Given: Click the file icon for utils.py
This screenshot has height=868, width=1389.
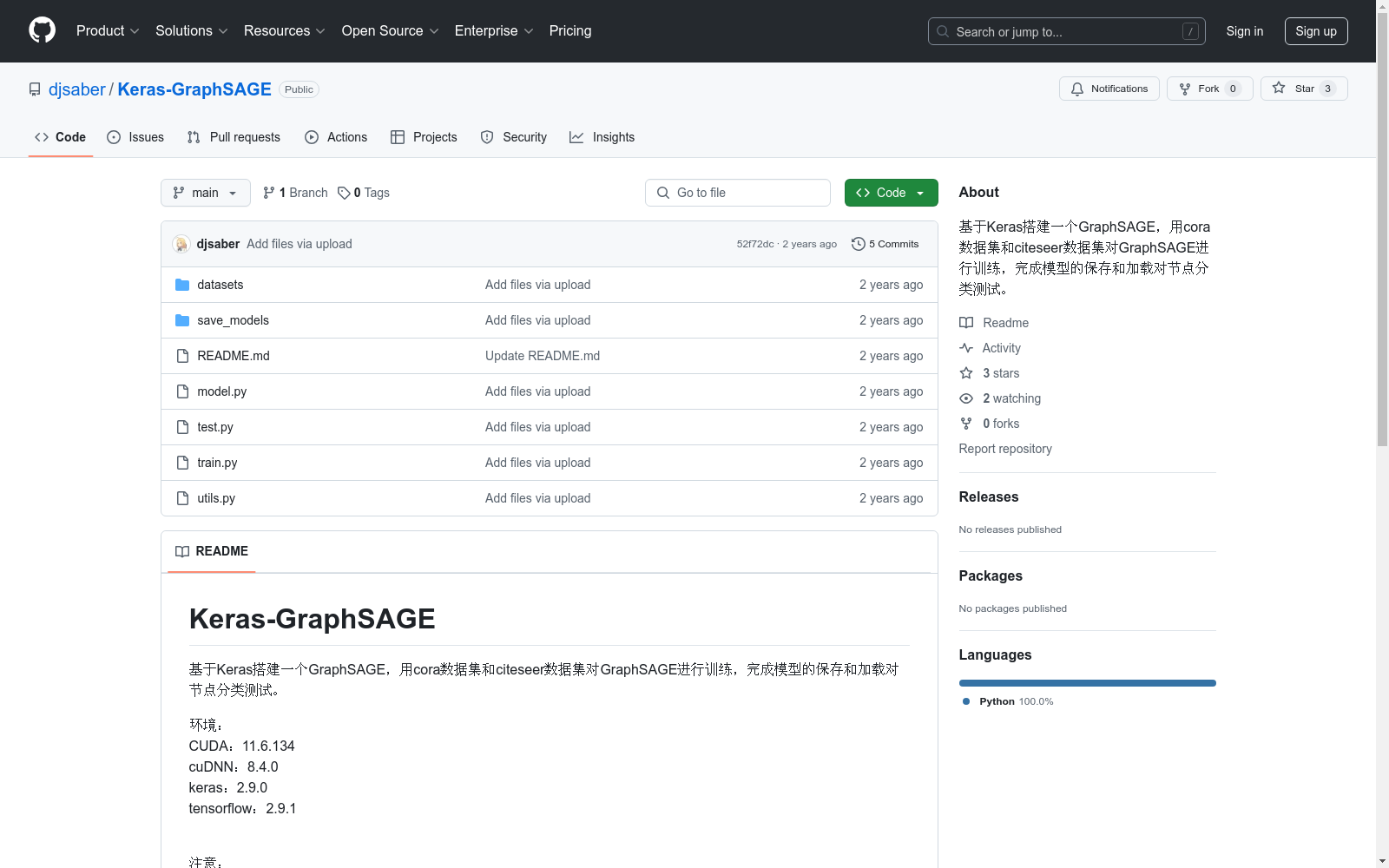Looking at the screenshot, I should click(182, 498).
